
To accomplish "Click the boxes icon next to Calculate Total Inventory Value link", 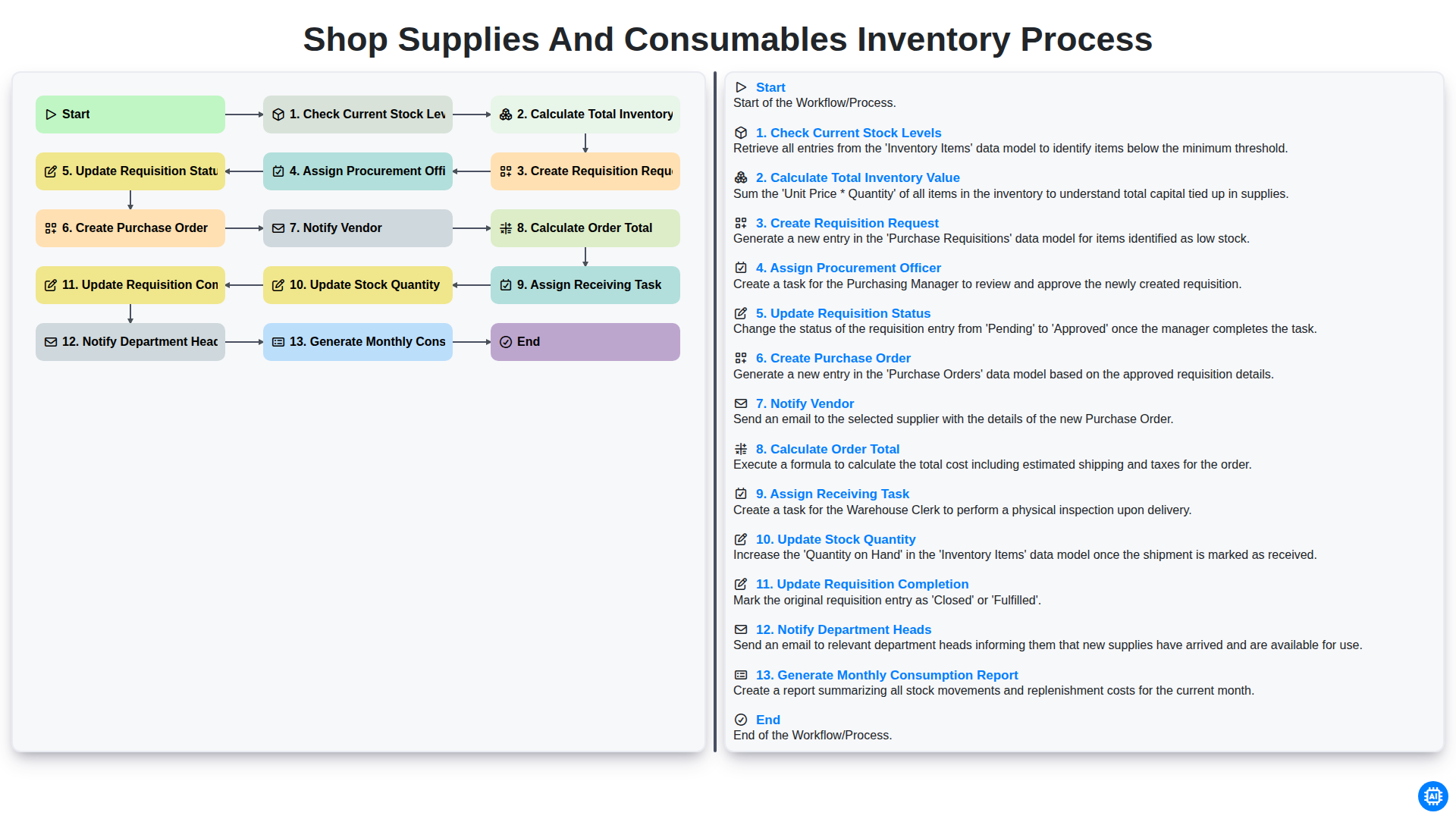I will pos(741,177).
